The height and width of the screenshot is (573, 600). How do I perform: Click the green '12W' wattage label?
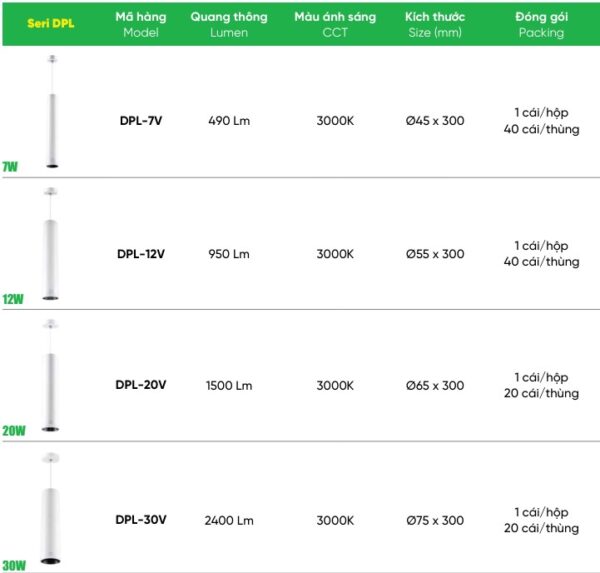pos(13,299)
